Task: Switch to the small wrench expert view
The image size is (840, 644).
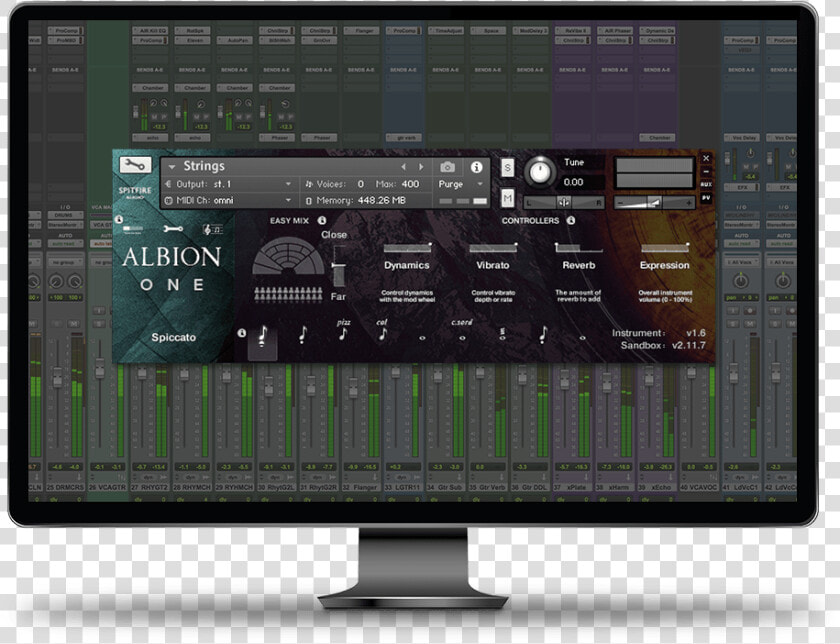Action: point(172,229)
